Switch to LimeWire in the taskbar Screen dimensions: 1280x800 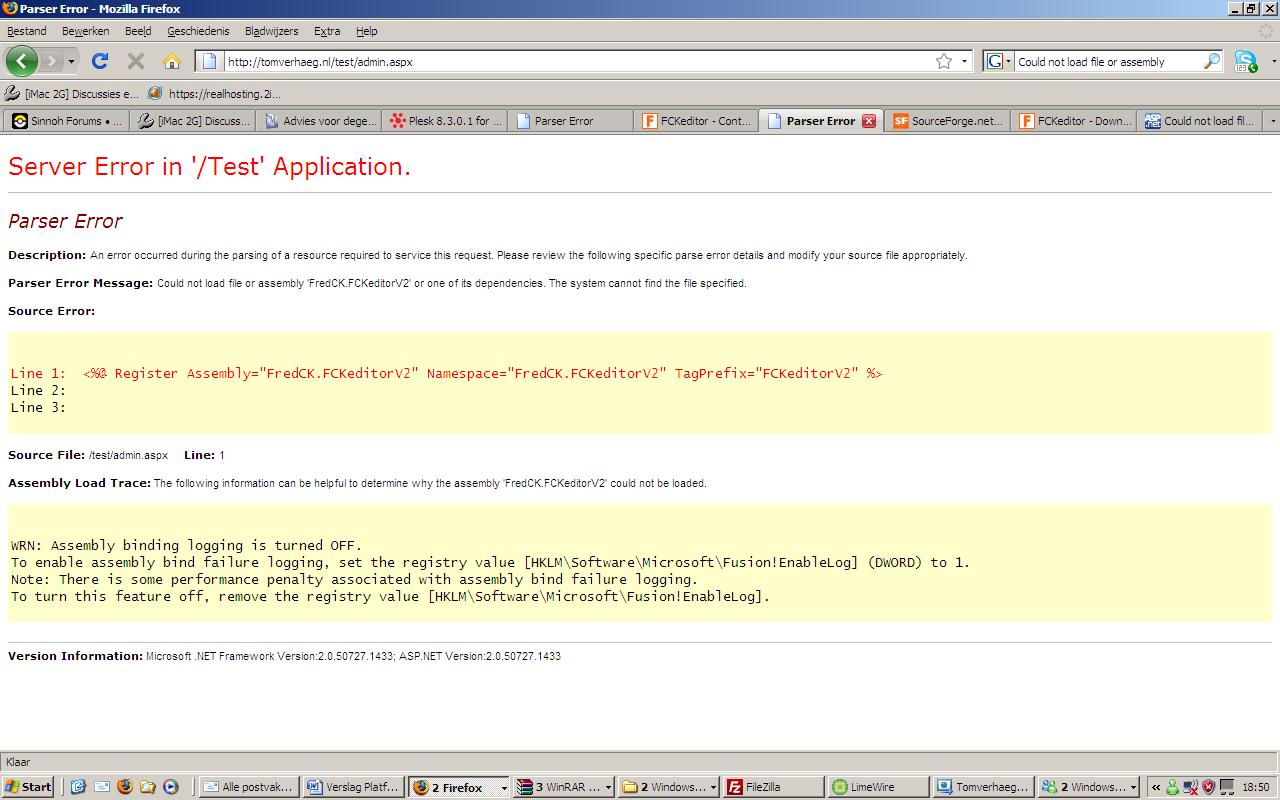(x=879, y=787)
